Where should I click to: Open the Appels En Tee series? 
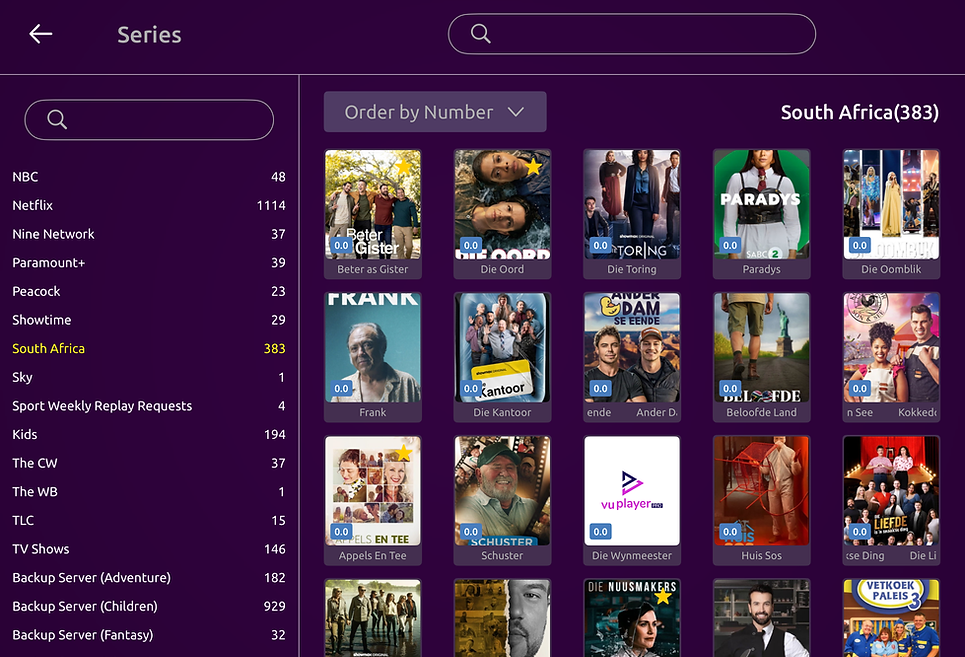(x=373, y=500)
